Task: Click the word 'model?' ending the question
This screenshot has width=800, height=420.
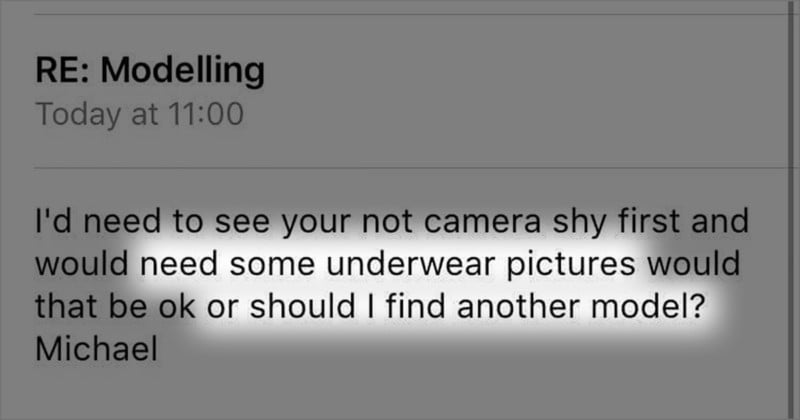Action: click(648, 306)
